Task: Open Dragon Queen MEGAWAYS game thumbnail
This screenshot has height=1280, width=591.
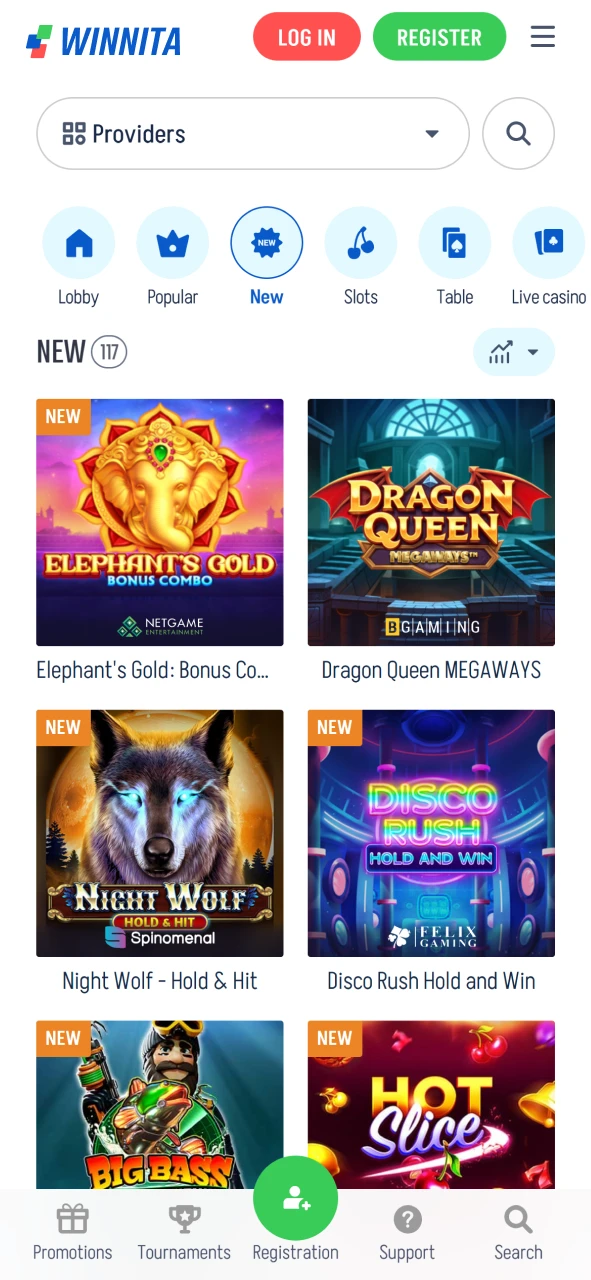Action: (x=431, y=522)
